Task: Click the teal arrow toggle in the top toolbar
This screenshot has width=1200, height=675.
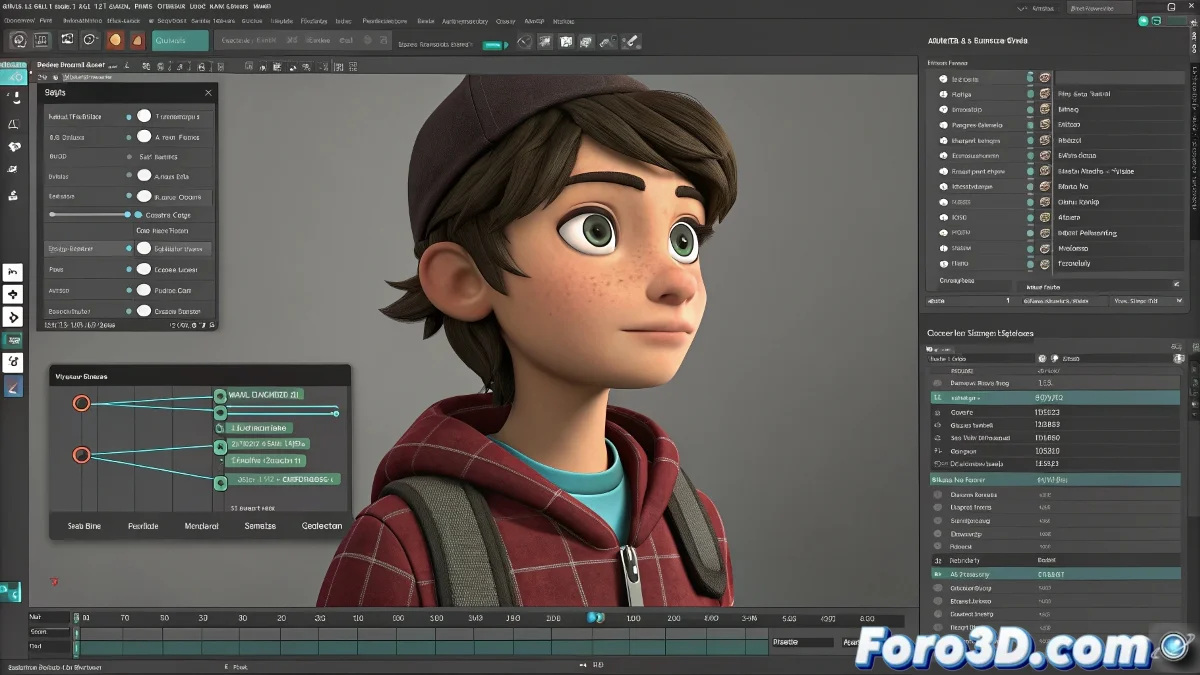Action: (x=497, y=45)
